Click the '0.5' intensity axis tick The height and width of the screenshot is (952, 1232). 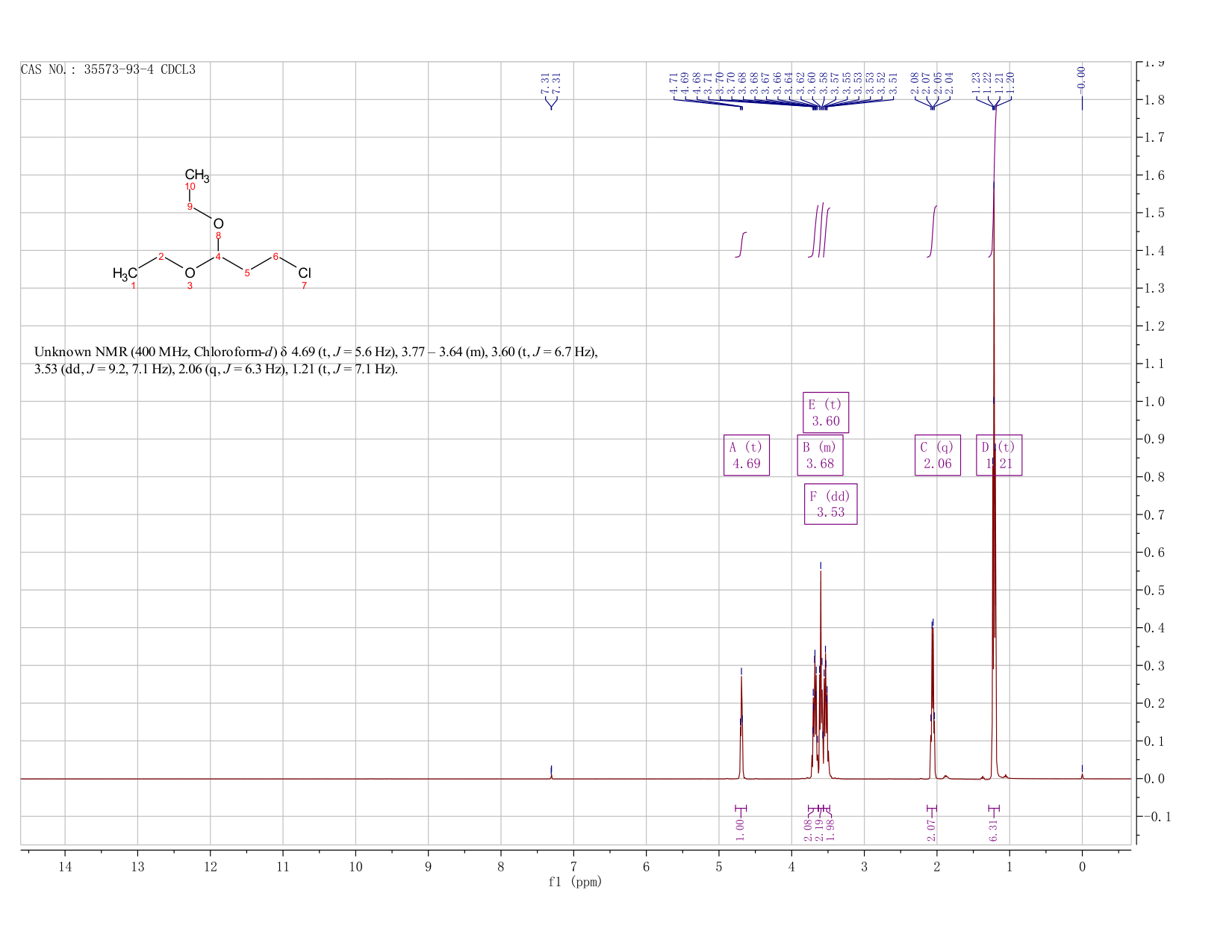tap(1154, 591)
